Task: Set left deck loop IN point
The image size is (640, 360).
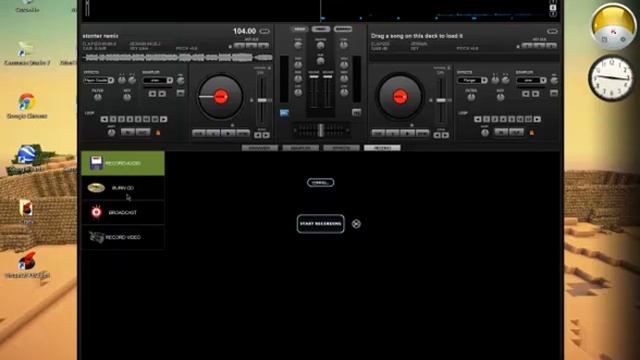Action: [x=127, y=132]
